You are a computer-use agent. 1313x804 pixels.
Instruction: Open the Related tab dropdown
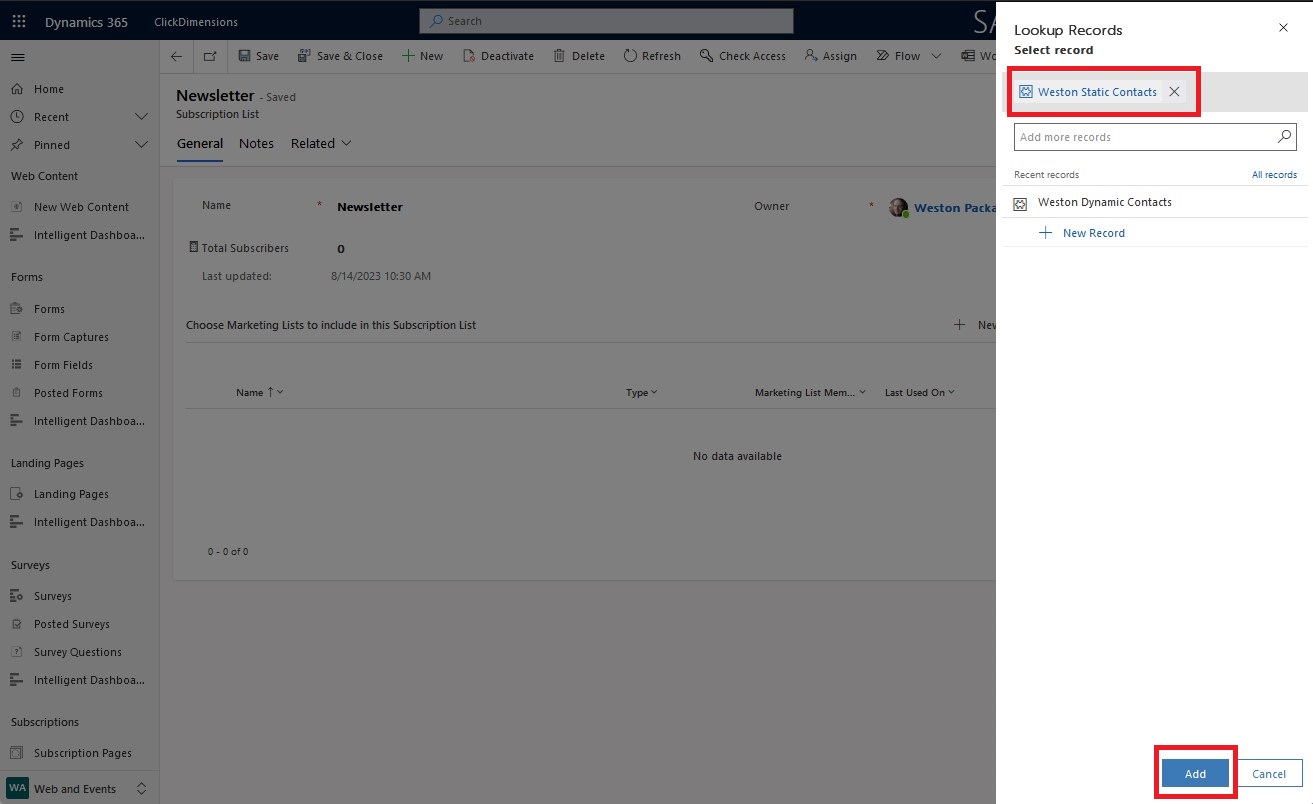(321, 144)
